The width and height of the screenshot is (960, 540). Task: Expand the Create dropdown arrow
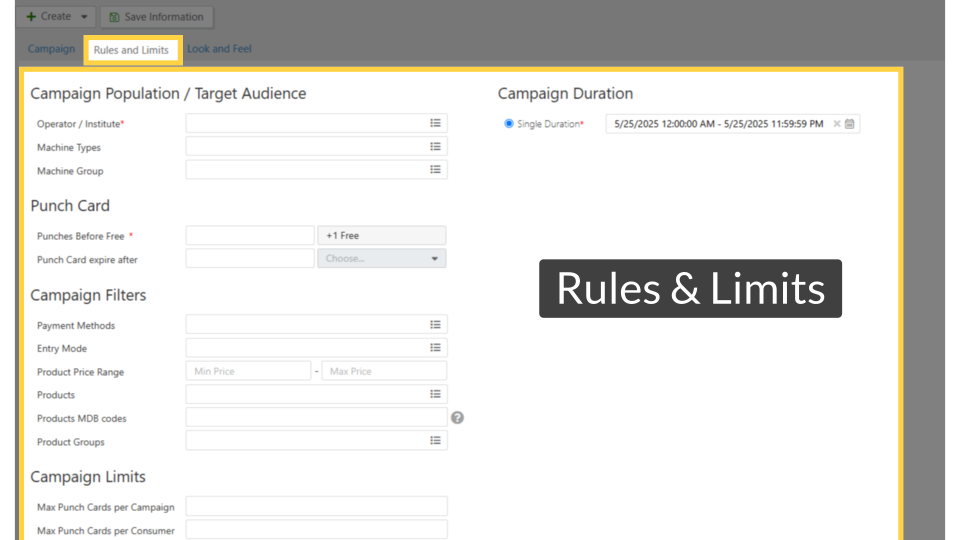pyautogui.click(x=84, y=17)
